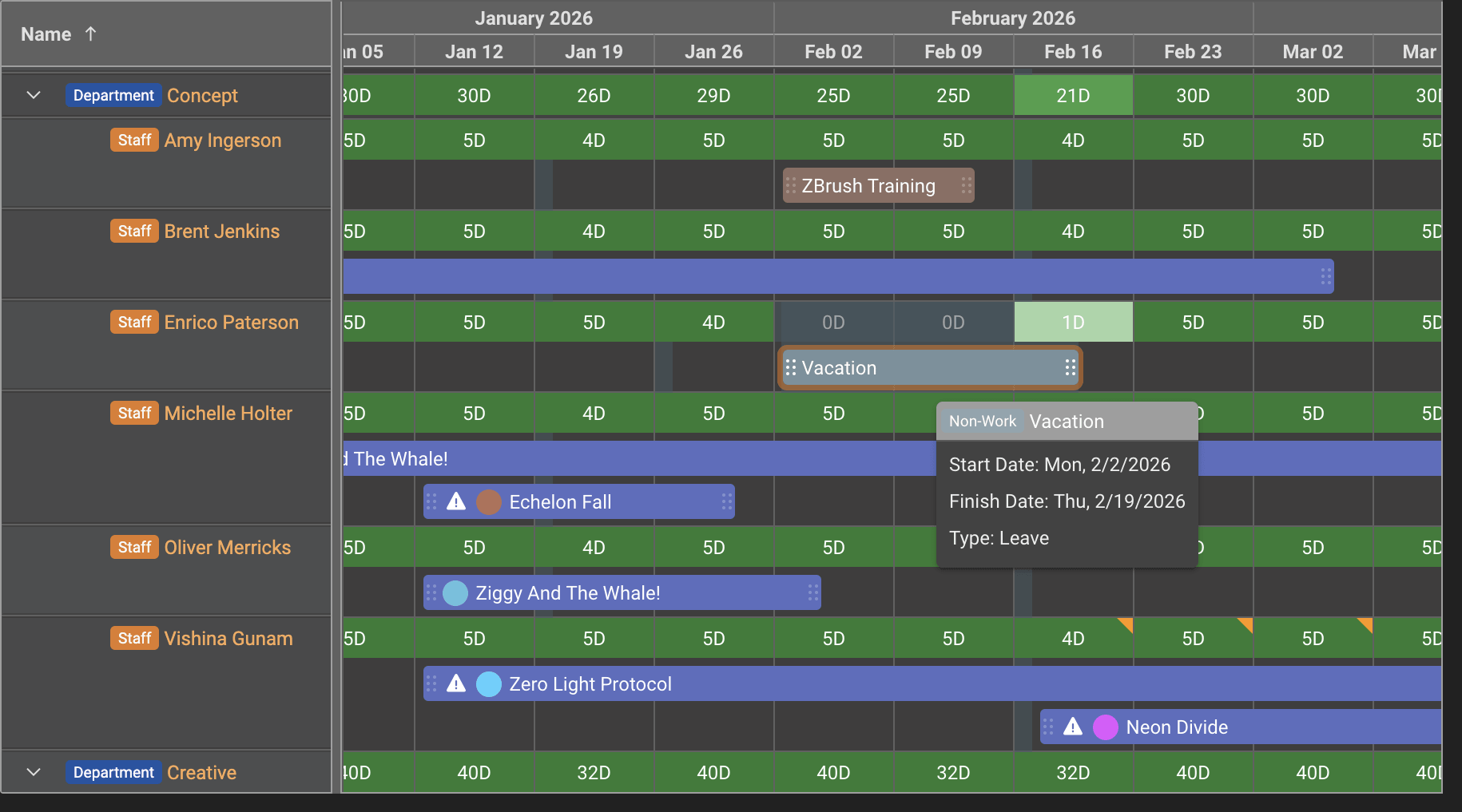Grab the left handle of ZBrush Training
1462x812 pixels.
point(791,185)
